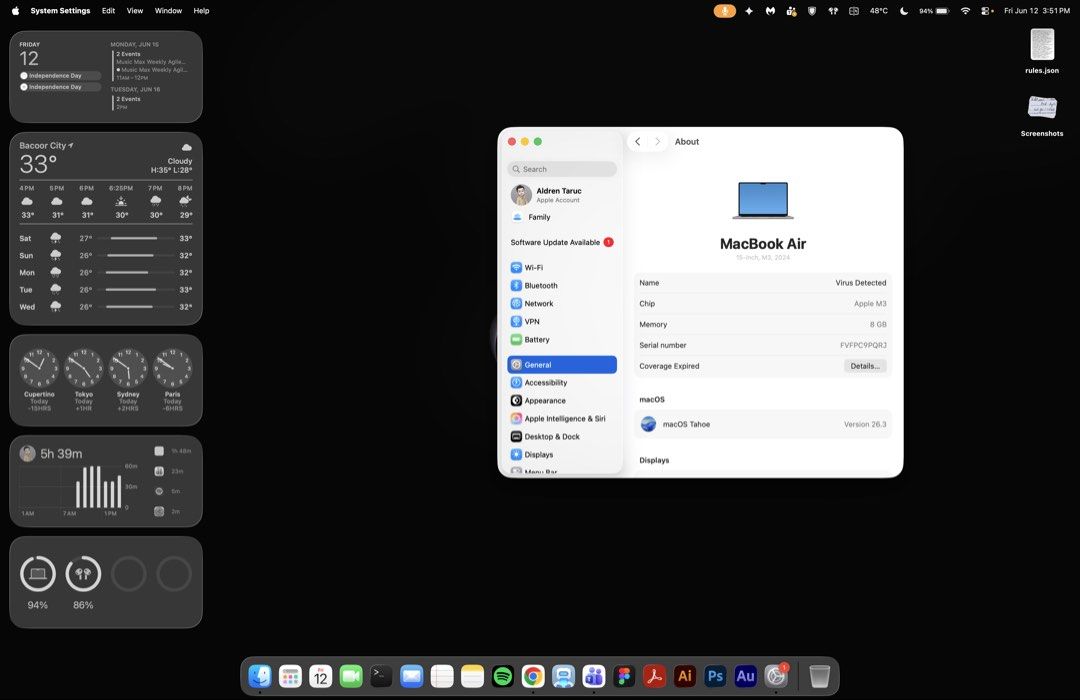The width and height of the screenshot is (1080, 700).
Task: Click the date and time in menu bar
Action: pyautogui.click(x=1037, y=10)
